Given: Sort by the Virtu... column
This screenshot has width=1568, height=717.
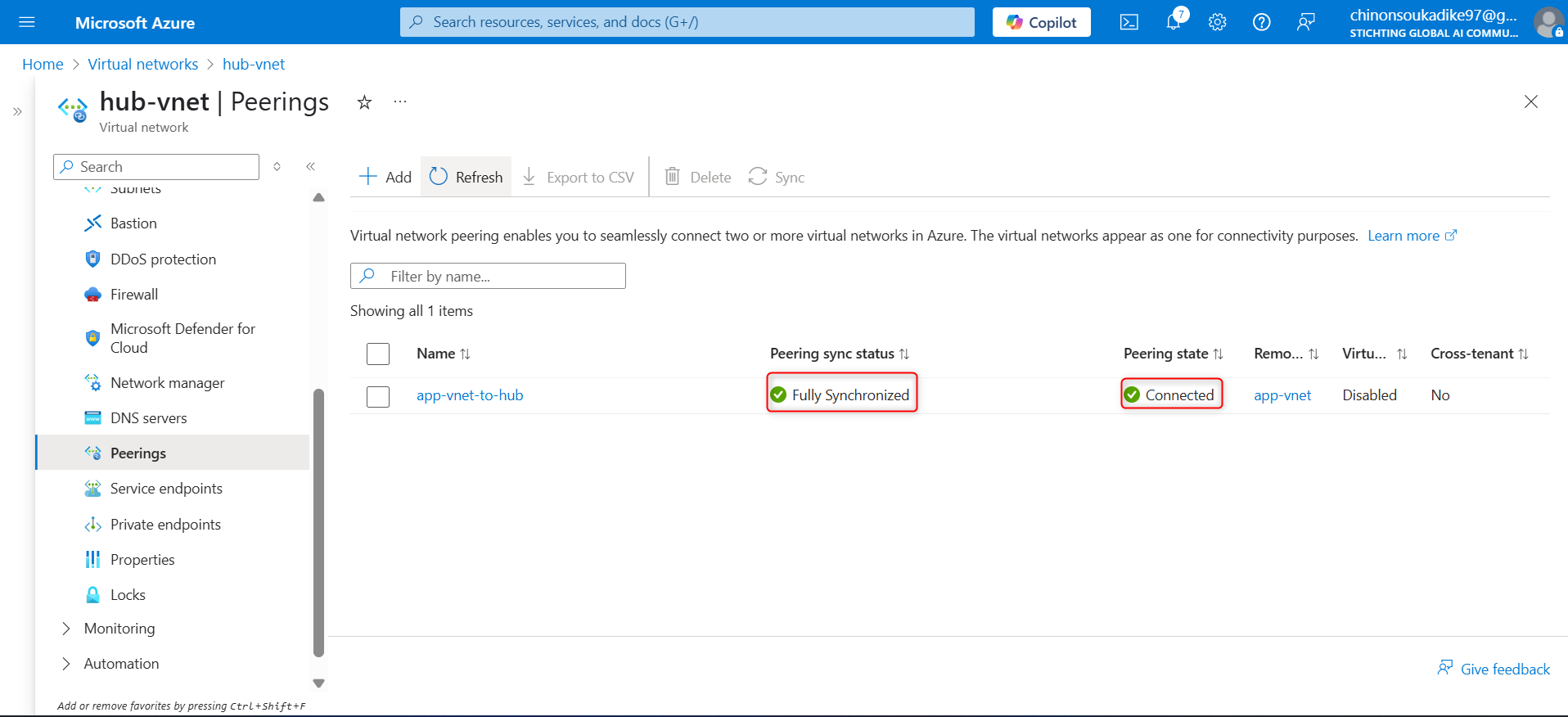Looking at the screenshot, I should pyautogui.click(x=1375, y=354).
